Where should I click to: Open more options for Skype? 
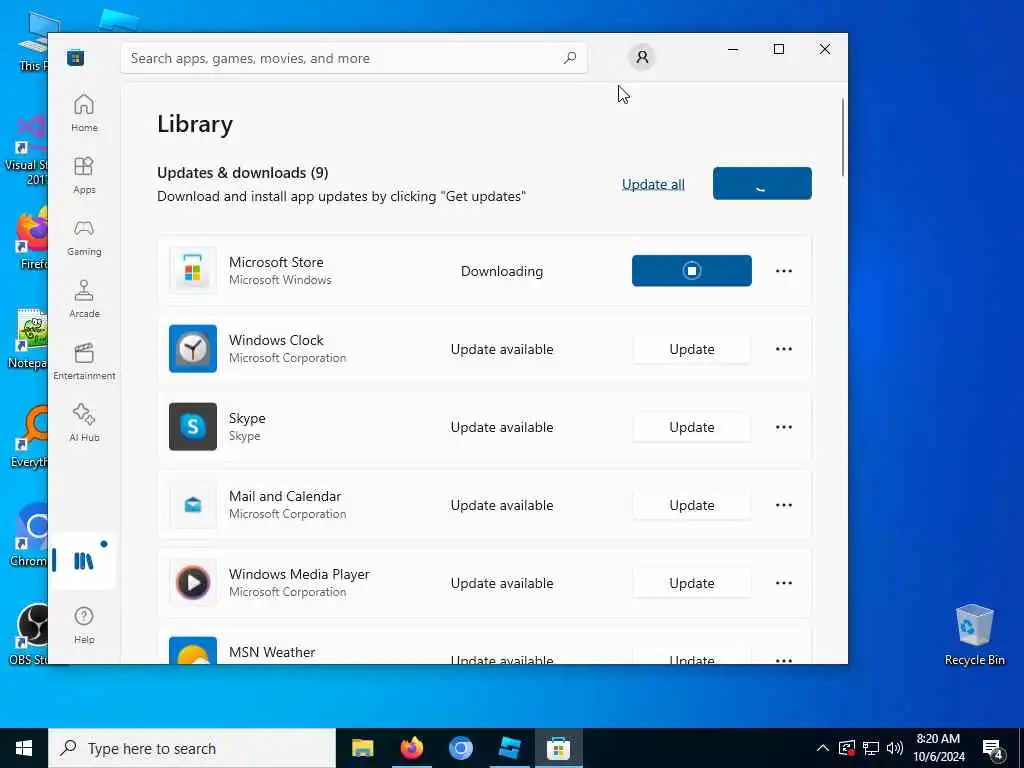[784, 427]
